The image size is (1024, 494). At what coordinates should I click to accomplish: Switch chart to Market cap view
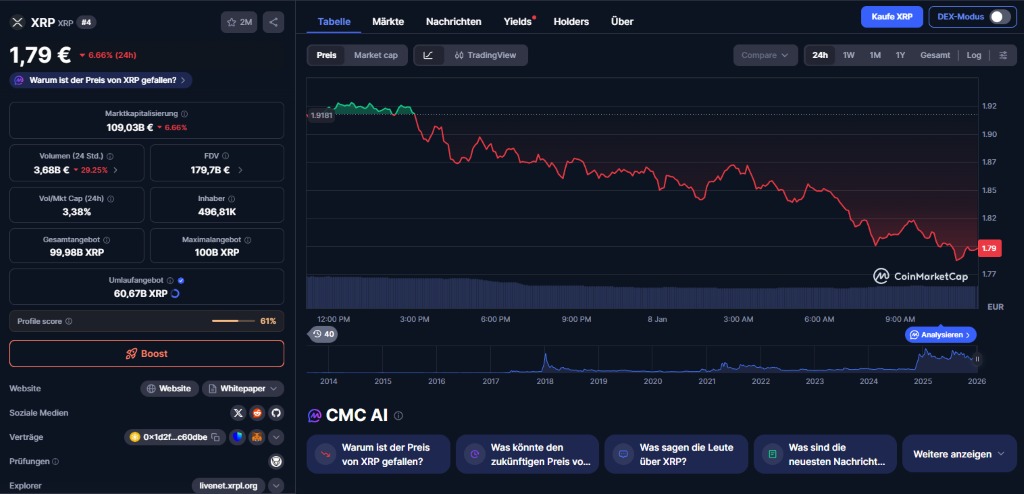pos(375,55)
